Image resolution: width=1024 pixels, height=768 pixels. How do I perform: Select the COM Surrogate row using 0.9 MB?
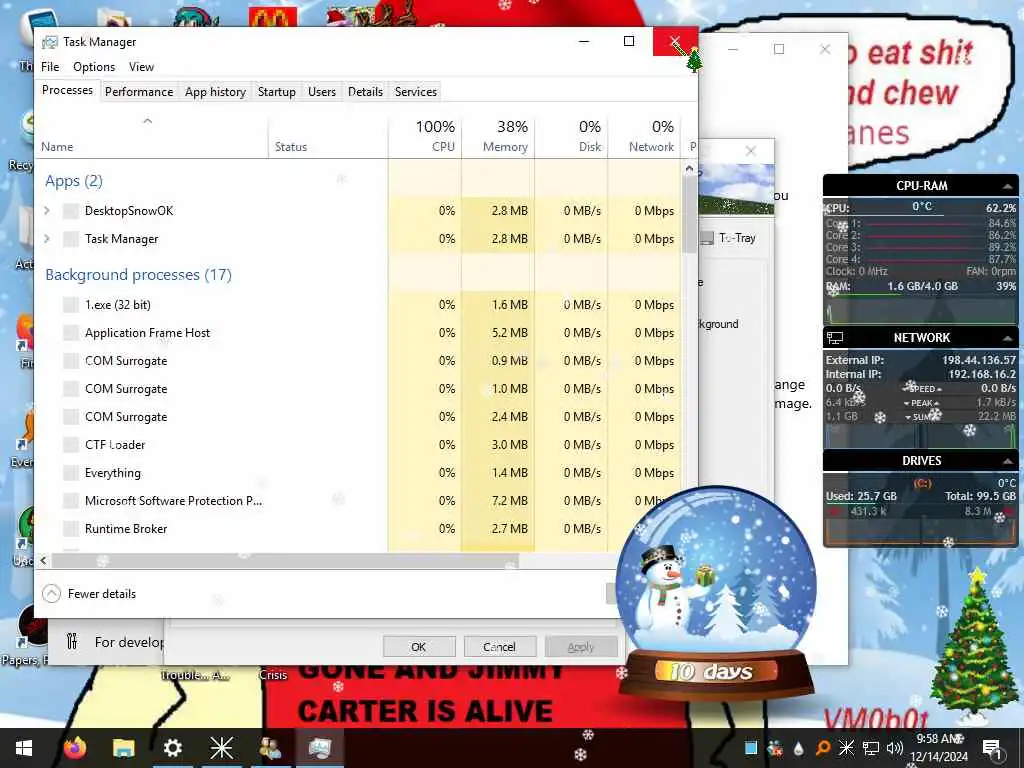coord(359,360)
